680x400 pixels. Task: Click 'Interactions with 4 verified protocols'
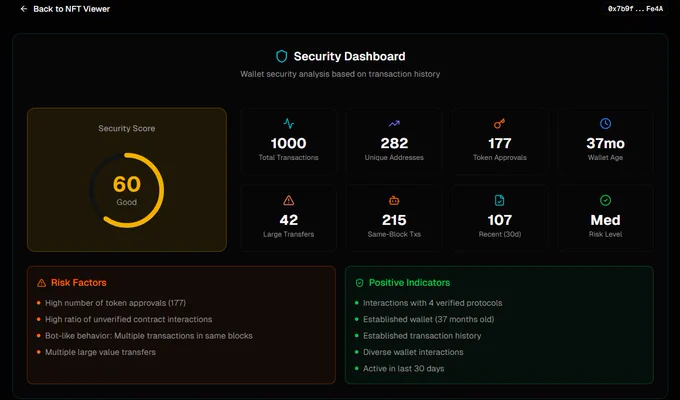click(x=432, y=303)
